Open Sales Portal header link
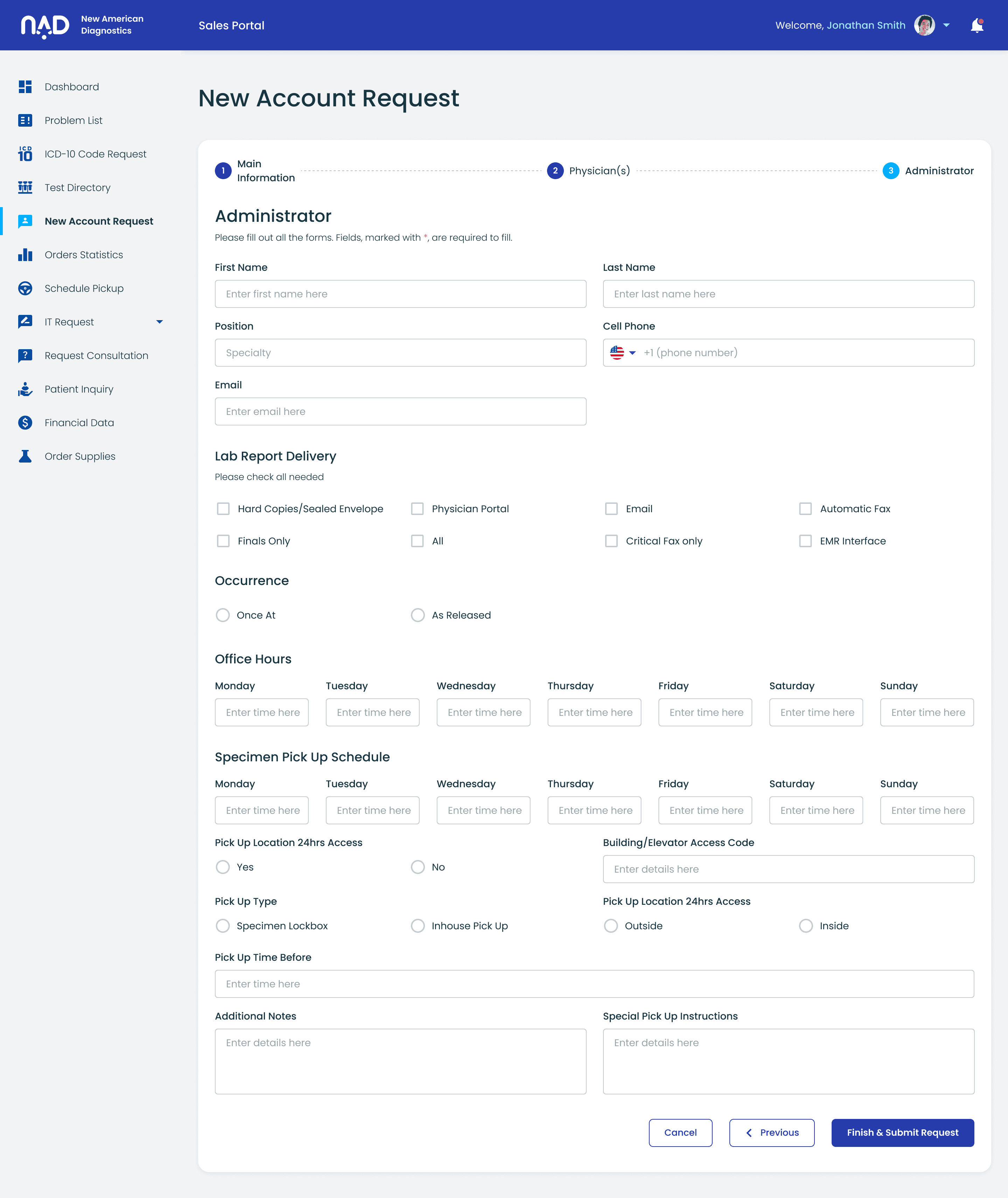Screen dimensions: 1008x1198 (231, 26)
